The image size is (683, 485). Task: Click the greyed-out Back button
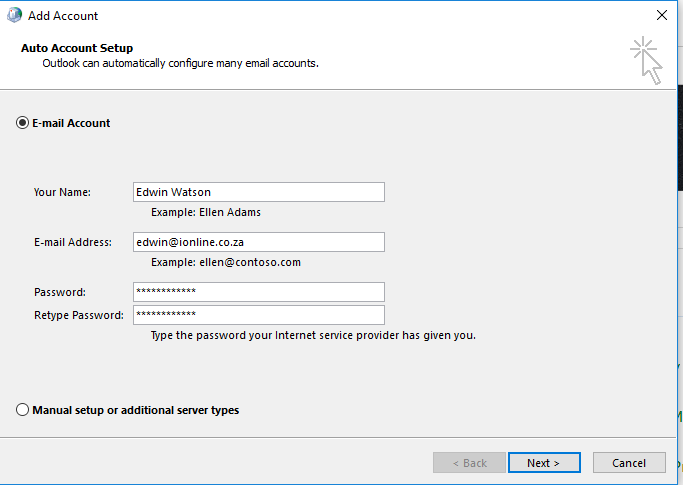(470, 463)
